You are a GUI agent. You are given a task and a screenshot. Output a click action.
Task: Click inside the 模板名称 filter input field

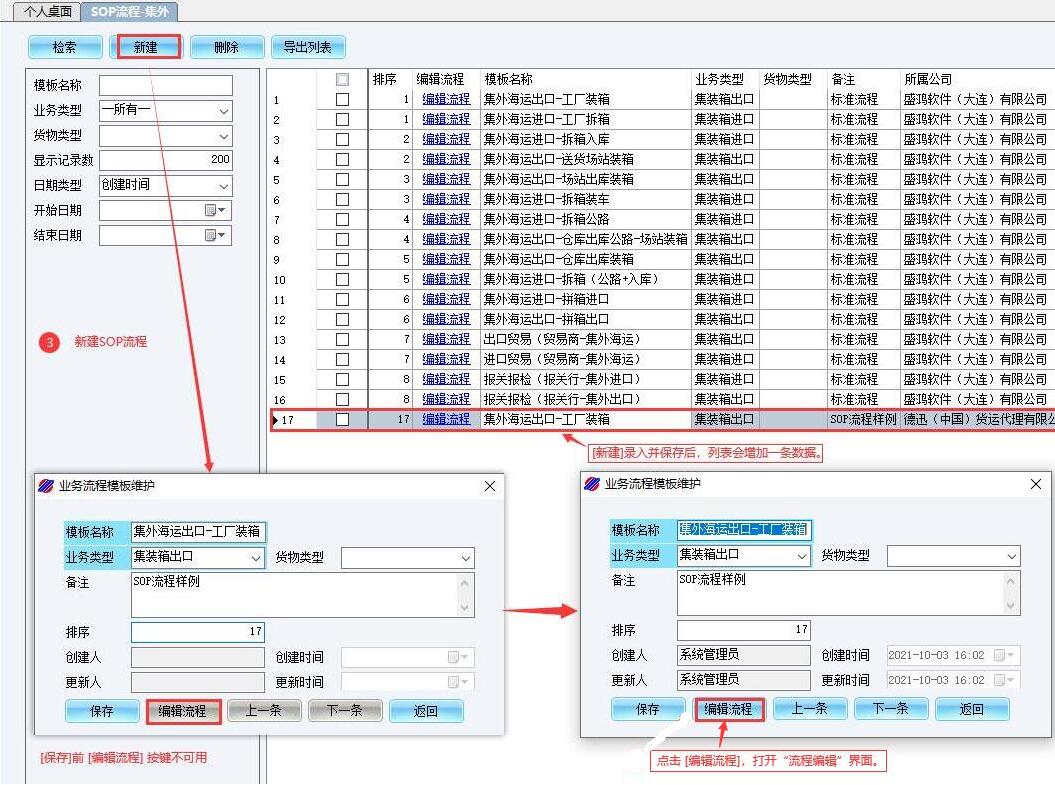pyautogui.click(x=165, y=86)
